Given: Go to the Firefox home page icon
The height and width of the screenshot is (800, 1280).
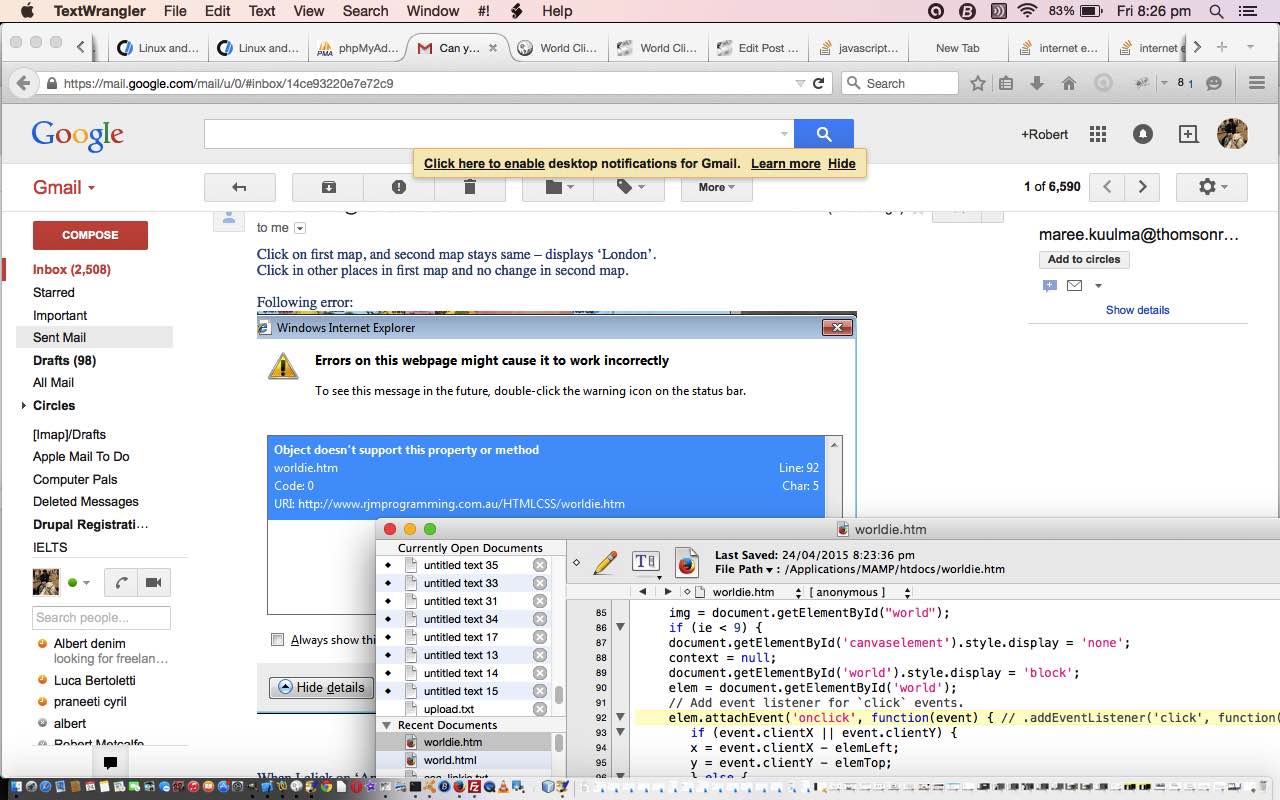Looking at the screenshot, I should 1068,84.
